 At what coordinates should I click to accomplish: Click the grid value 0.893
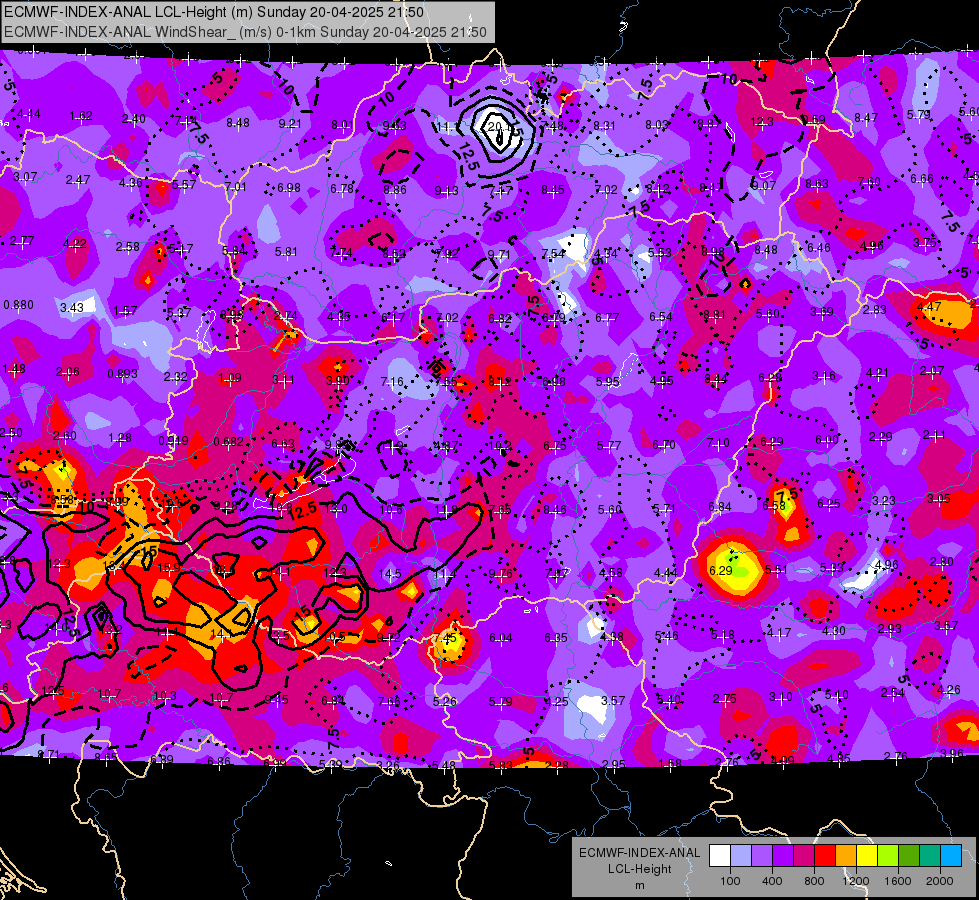point(122,373)
